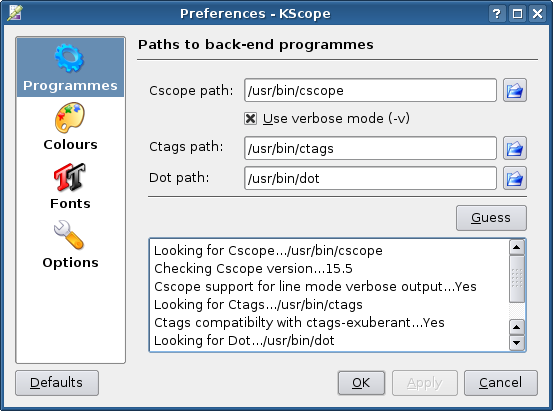Click the KScope title bar app icon

tap(15, 13)
